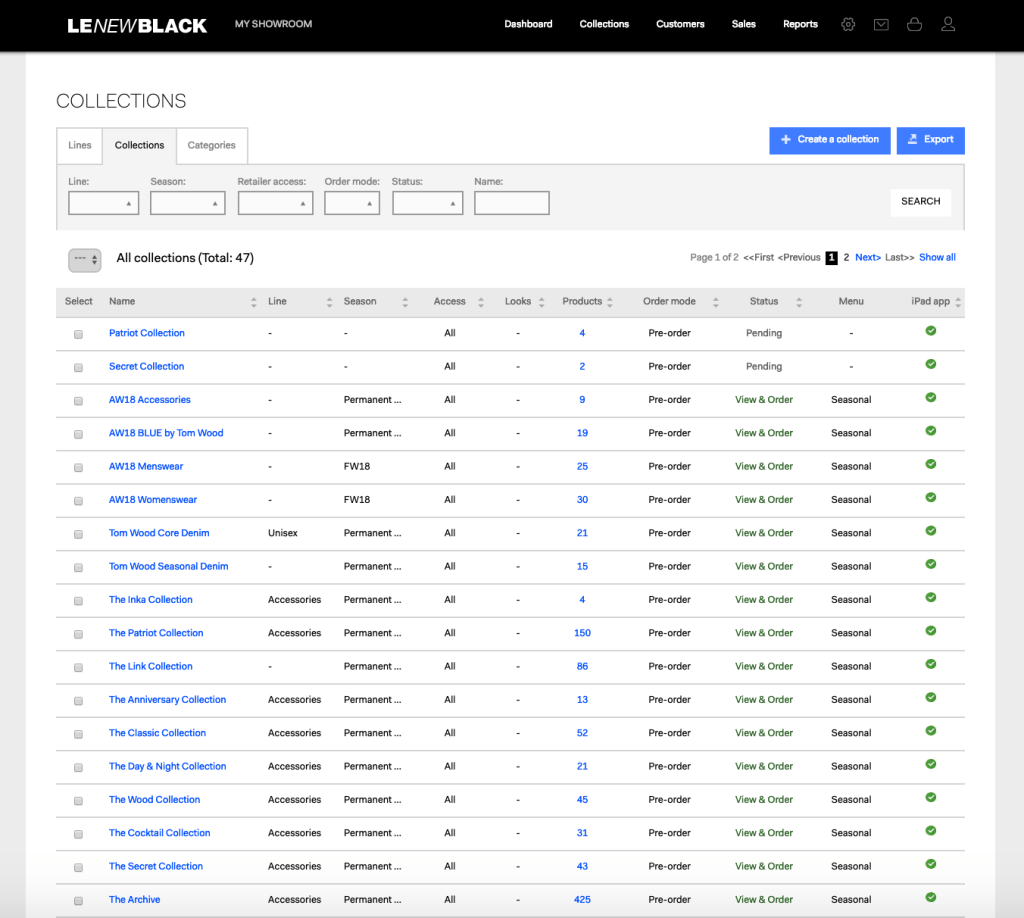The image size is (1024, 918).
Task: Sort table by Name column arrows
Action: click(253, 302)
